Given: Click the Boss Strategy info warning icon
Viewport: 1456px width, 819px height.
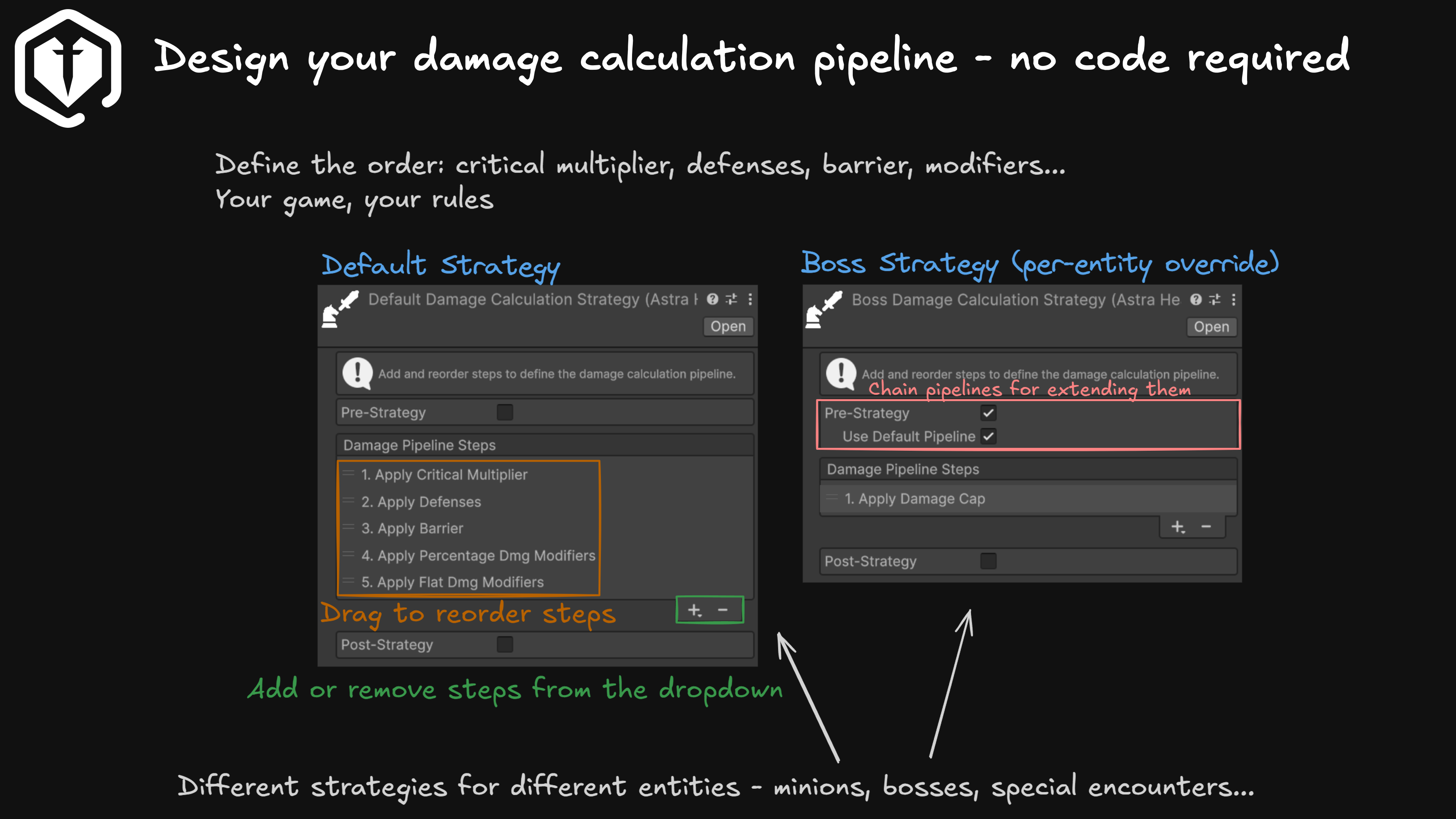Looking at the screenshot, I should click(841, 373).
